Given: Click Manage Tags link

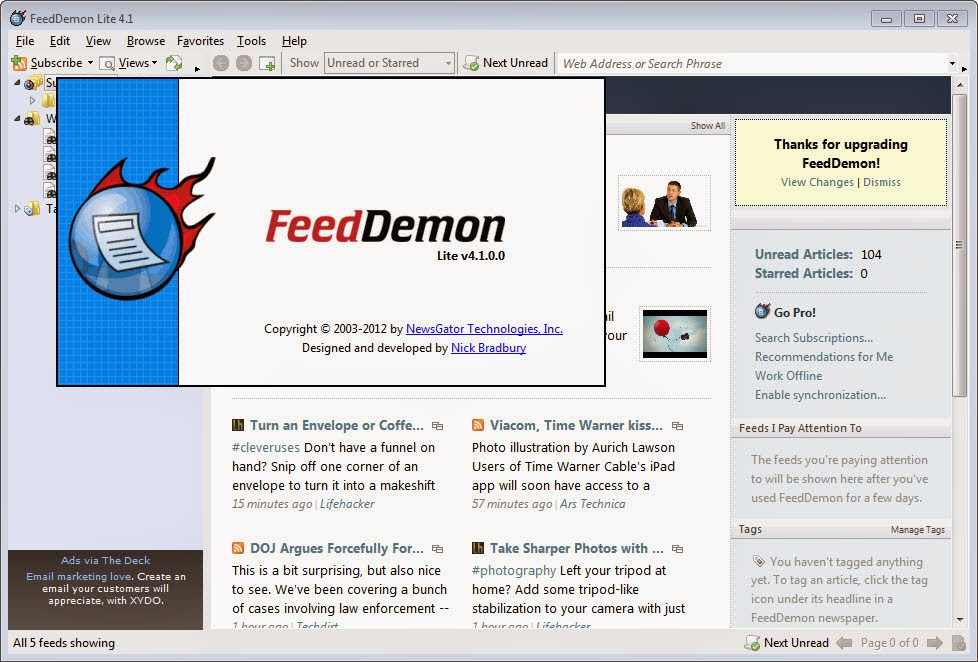Looking at the screenshot, I should coord(917,530).
